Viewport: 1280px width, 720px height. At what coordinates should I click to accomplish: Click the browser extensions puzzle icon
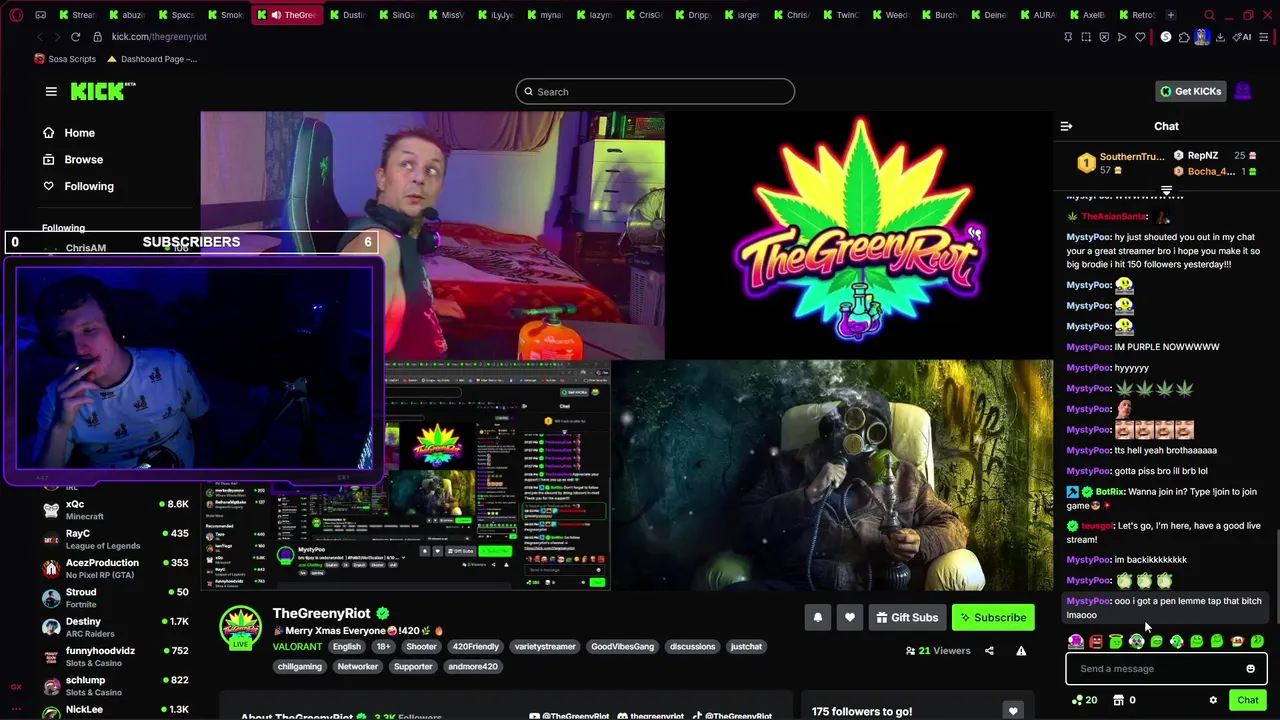click(1184, 37)
